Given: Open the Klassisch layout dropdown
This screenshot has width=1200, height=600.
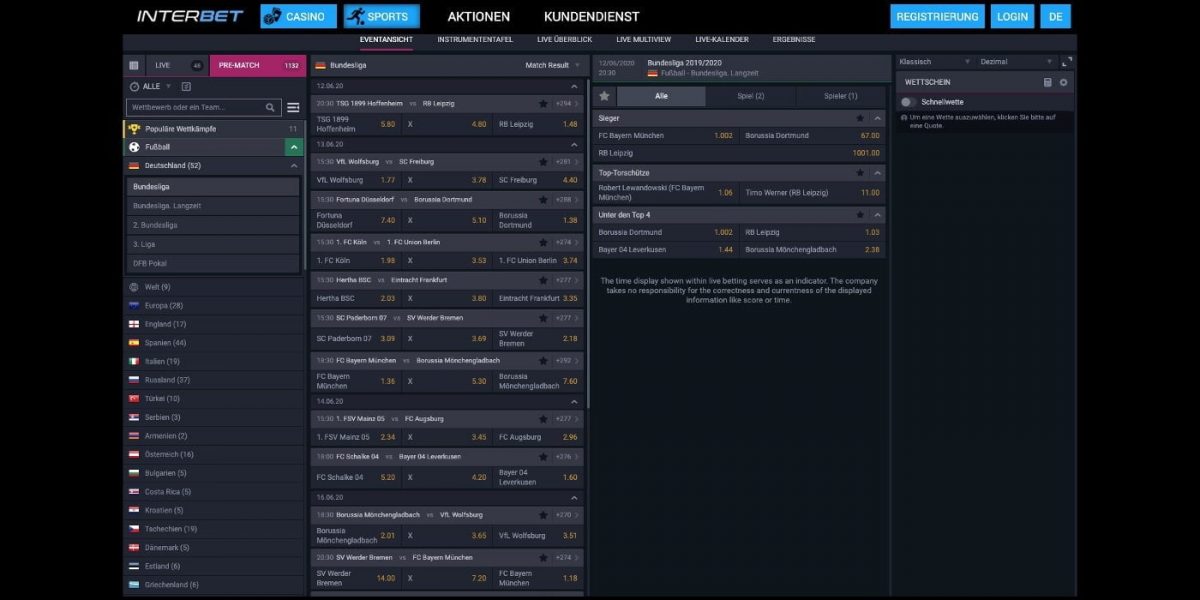Looking at the screenshot, I should tap(934, 62).
